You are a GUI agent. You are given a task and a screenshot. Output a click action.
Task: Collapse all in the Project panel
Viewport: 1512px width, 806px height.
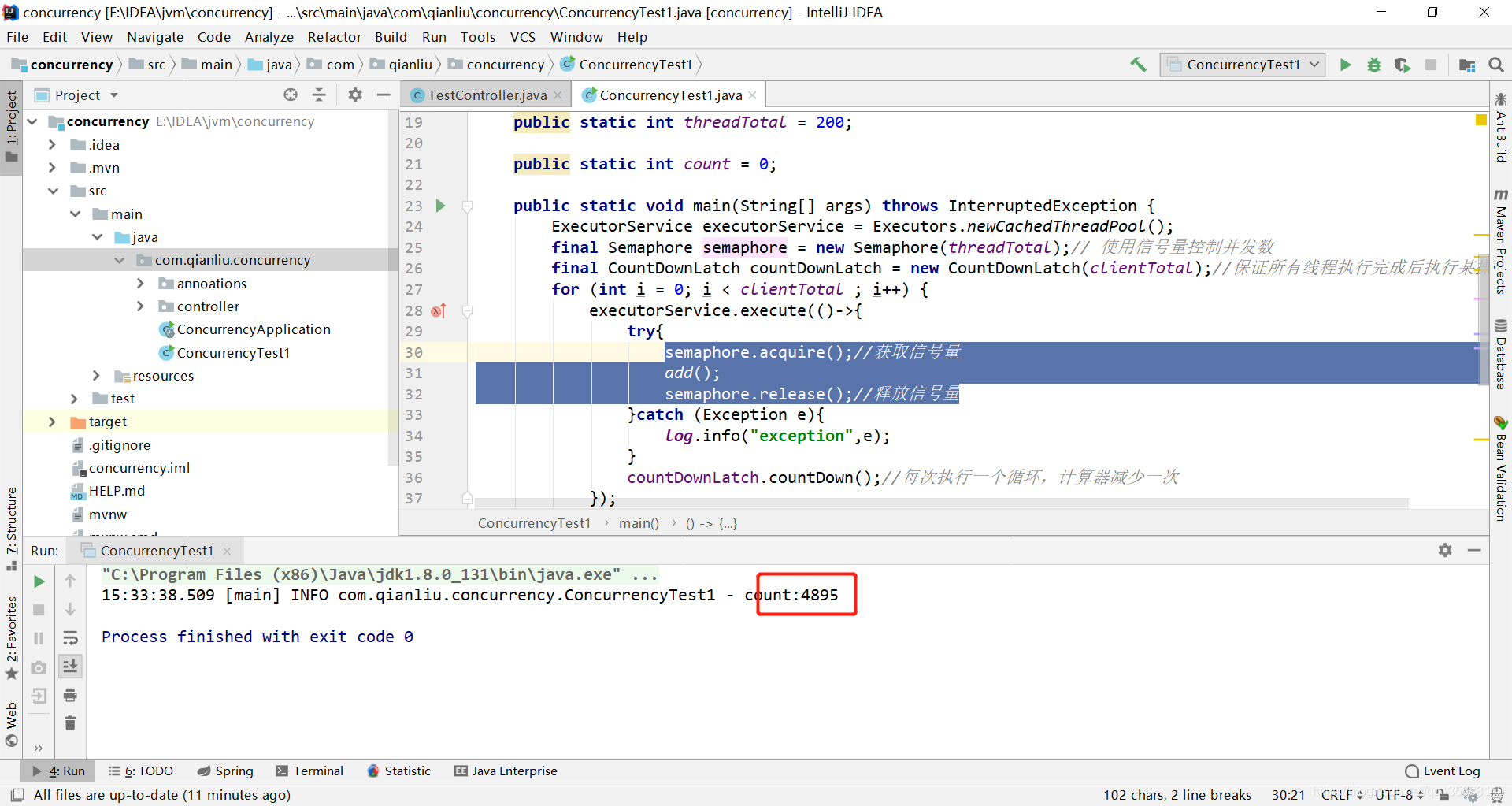[x=319, y=95]
